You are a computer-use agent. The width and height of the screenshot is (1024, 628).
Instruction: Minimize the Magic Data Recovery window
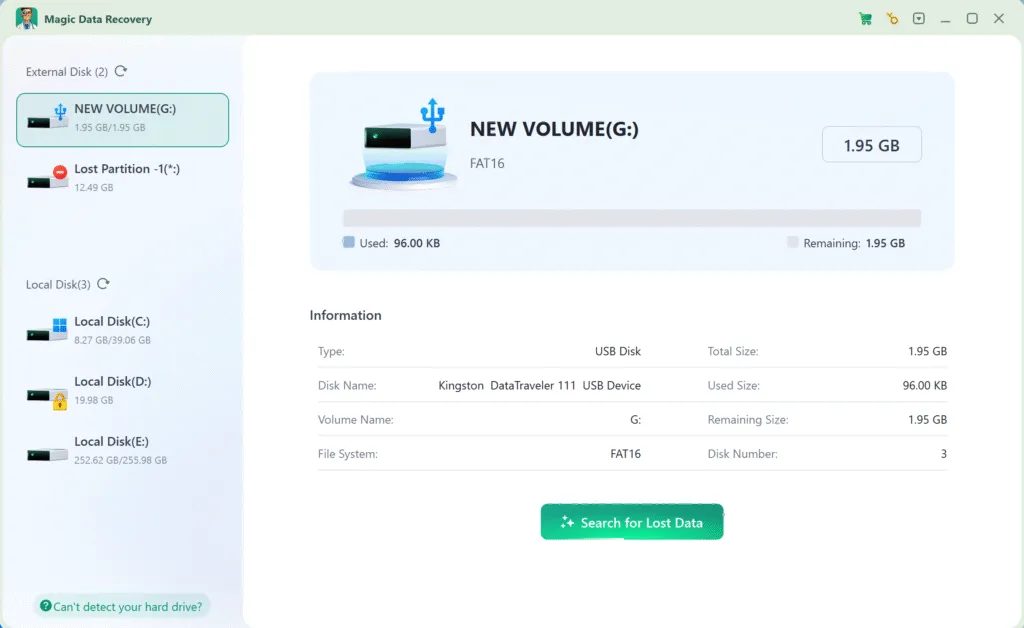pyautogui.click(x=946, y=19)
